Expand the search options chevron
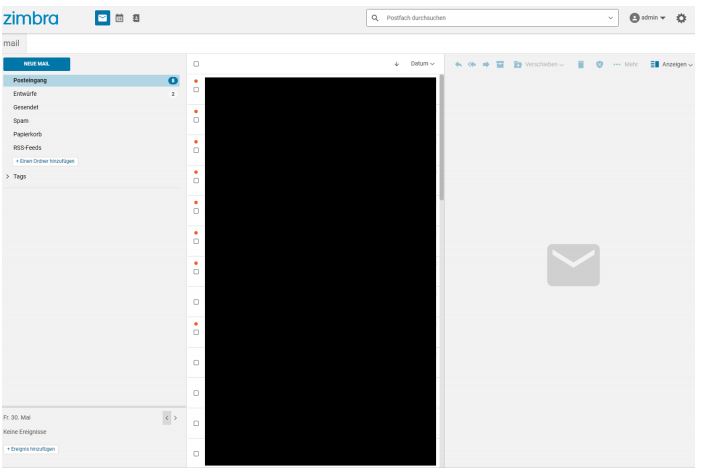 610,18
